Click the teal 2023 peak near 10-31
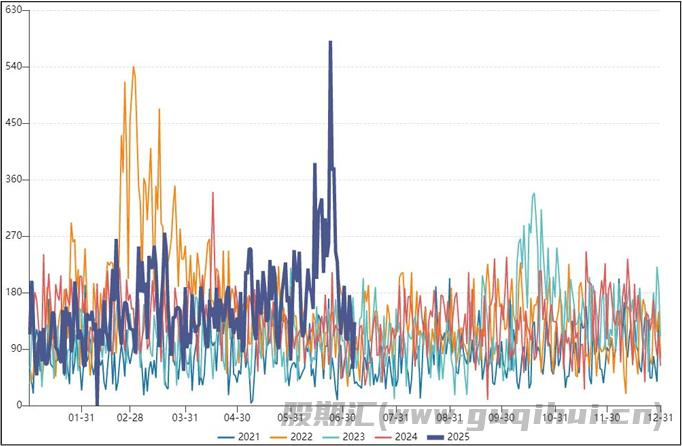 pyautogui.click(x=534, y=194)
